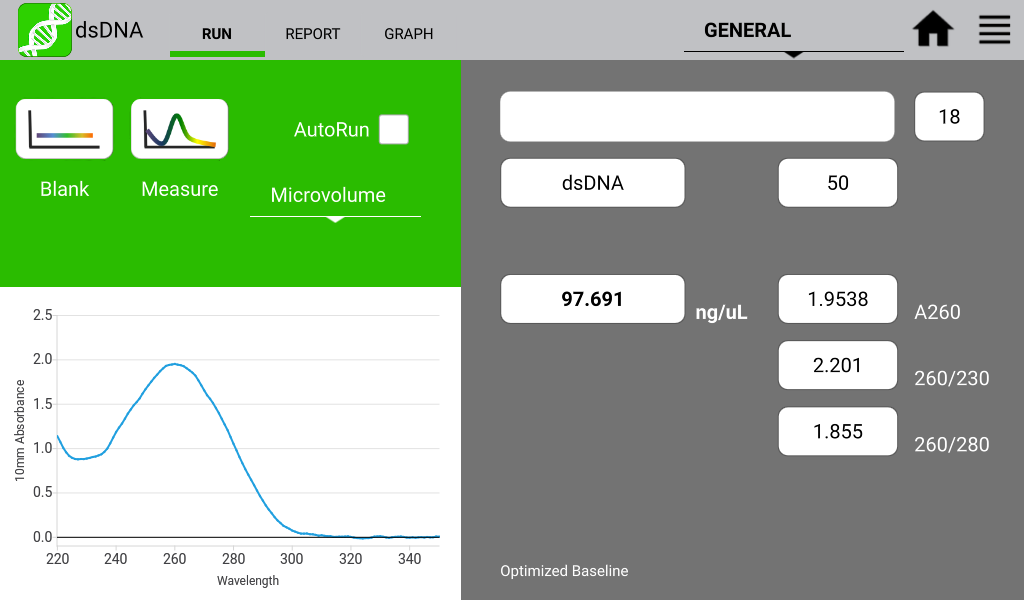
Task: Go to the Home screen icon
Action: click(x=933, y=30)
